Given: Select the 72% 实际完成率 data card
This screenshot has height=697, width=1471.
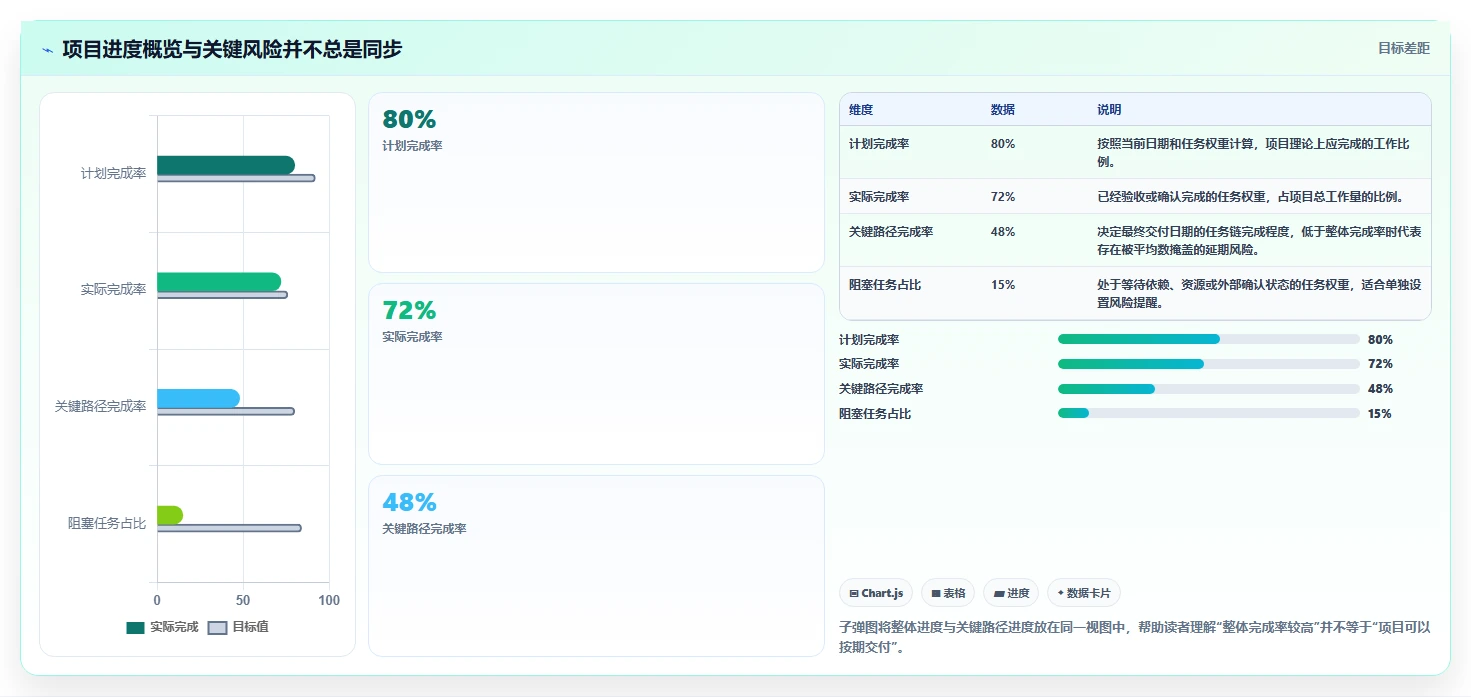Looking at the screenshot, I should coord(596,374).
